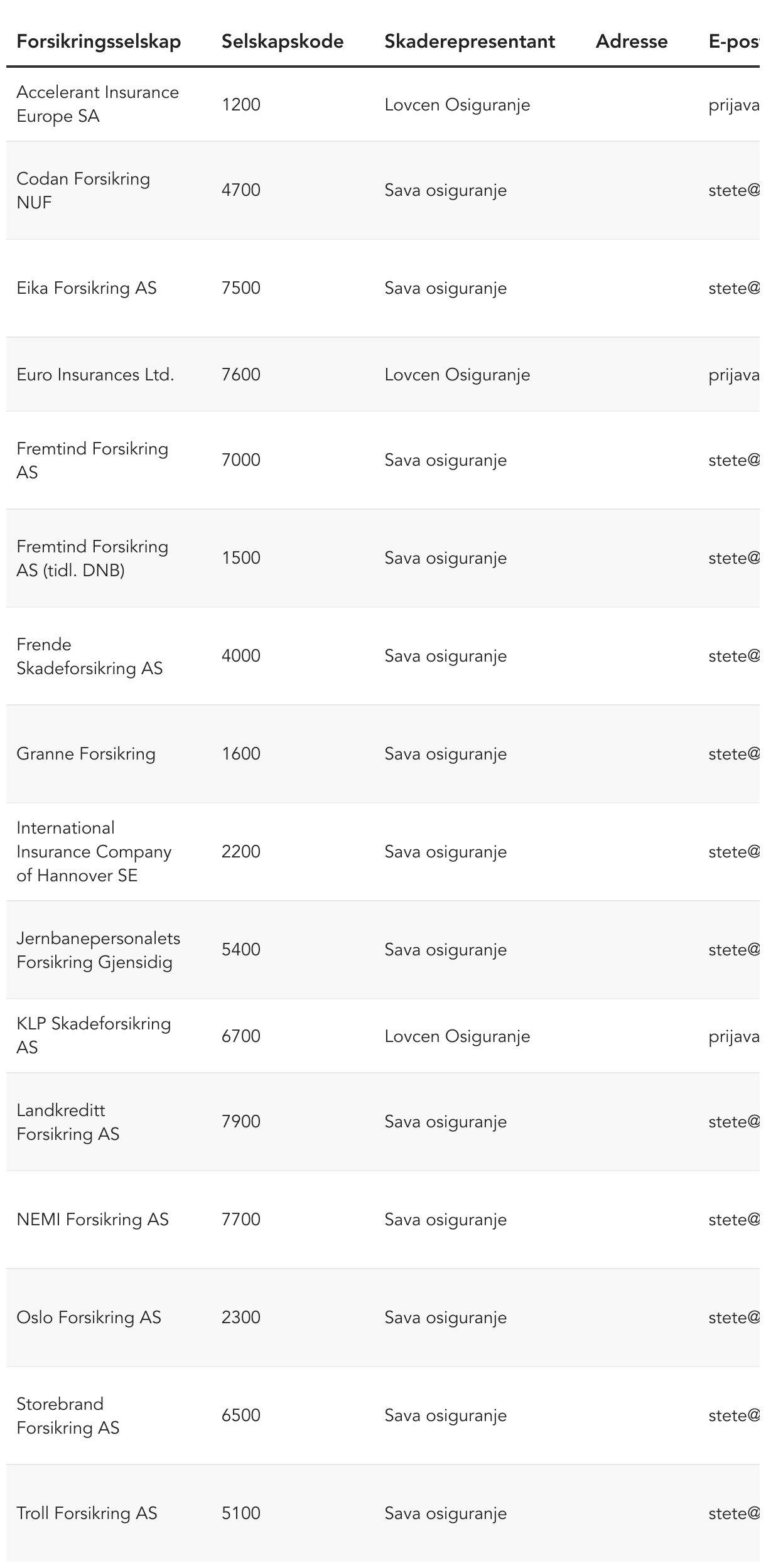766x1568 pixels.
Task: Click Euro Insurances Ltd. entry
Action: [x=95, y=375]
